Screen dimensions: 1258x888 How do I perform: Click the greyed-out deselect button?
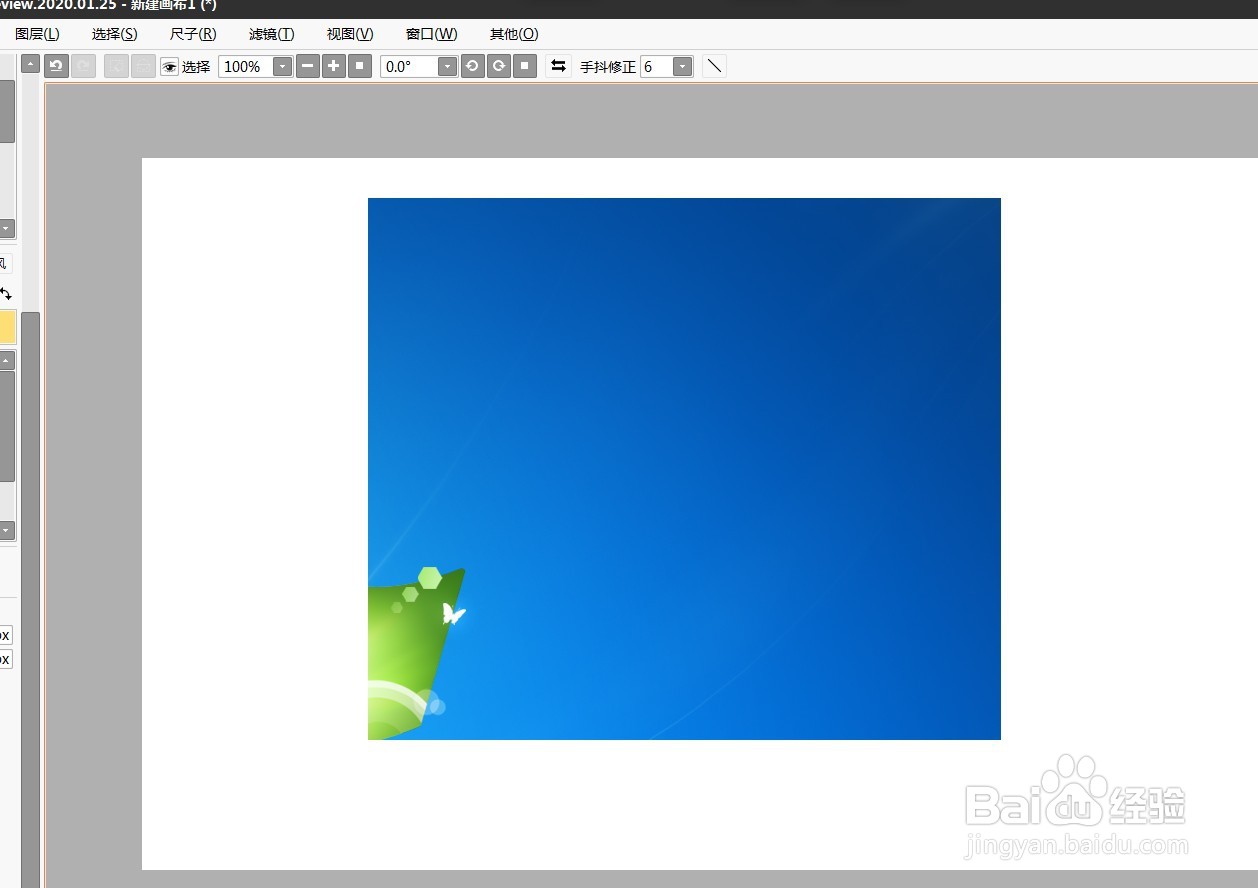coord(116,66)
